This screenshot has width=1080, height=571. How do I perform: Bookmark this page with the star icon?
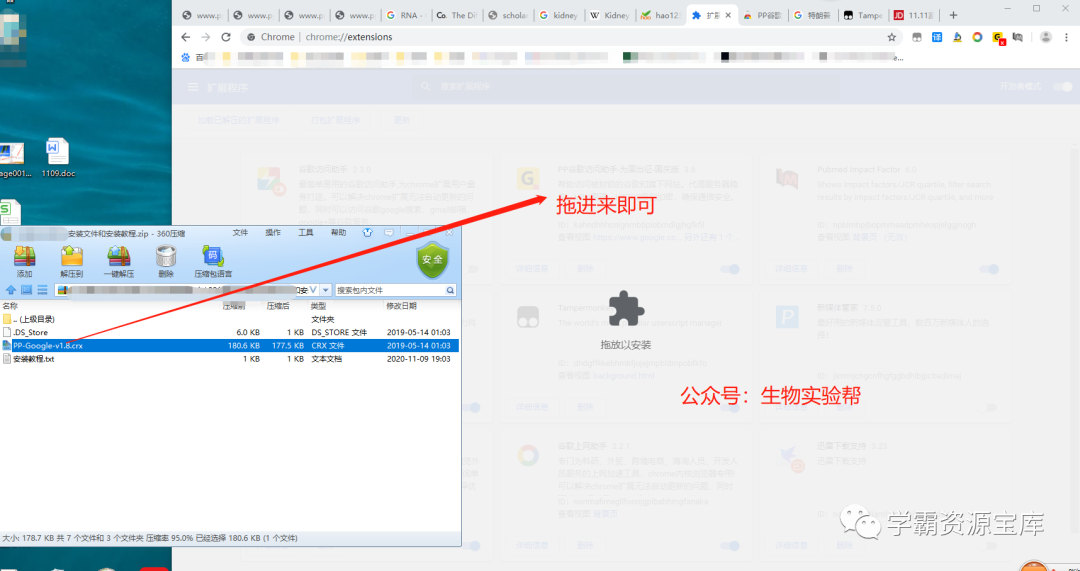click(891, 37)
